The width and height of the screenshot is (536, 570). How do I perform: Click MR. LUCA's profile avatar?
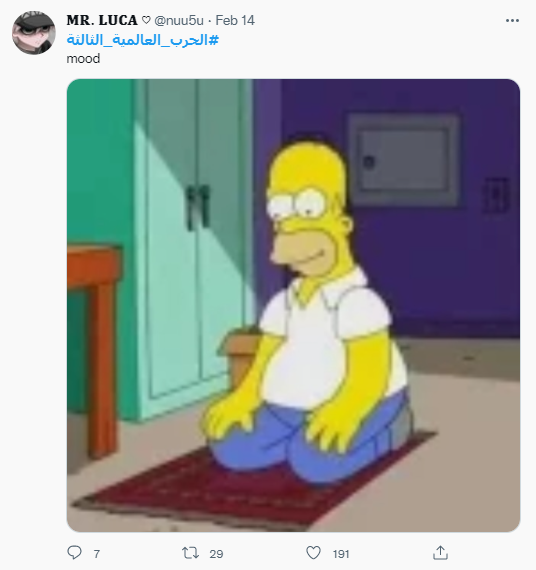point(34,33)
